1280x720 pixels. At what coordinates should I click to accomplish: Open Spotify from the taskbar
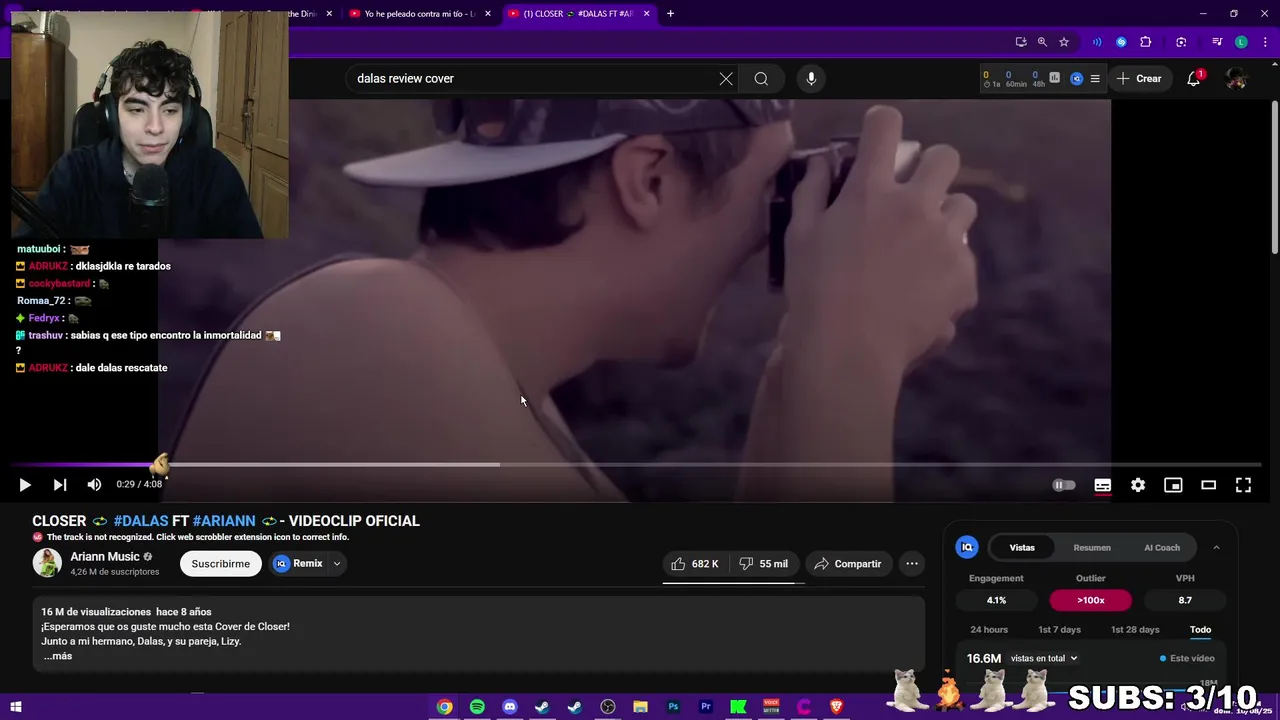[477, 707]
